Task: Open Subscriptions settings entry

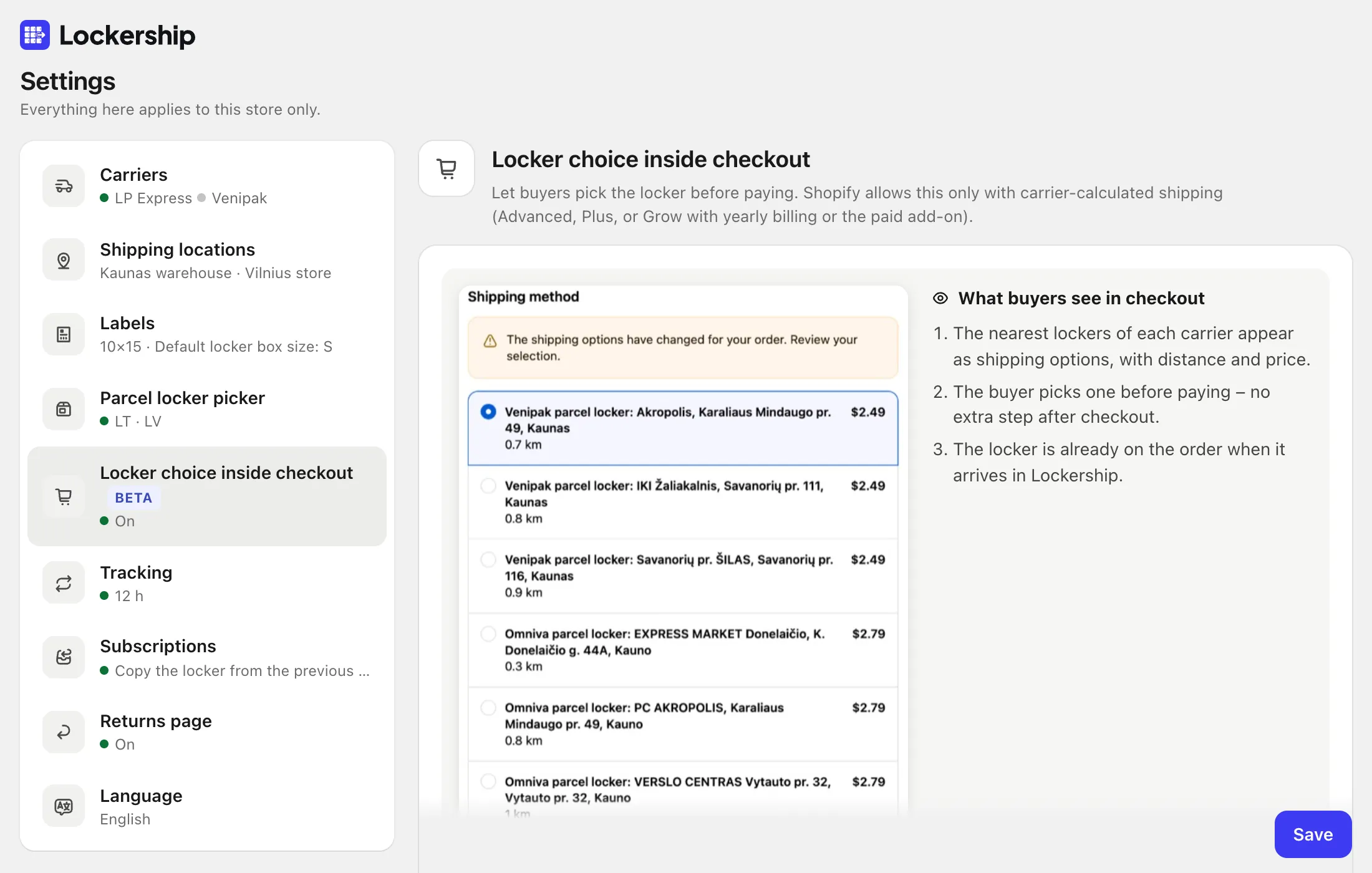Action: click(207, 657)
